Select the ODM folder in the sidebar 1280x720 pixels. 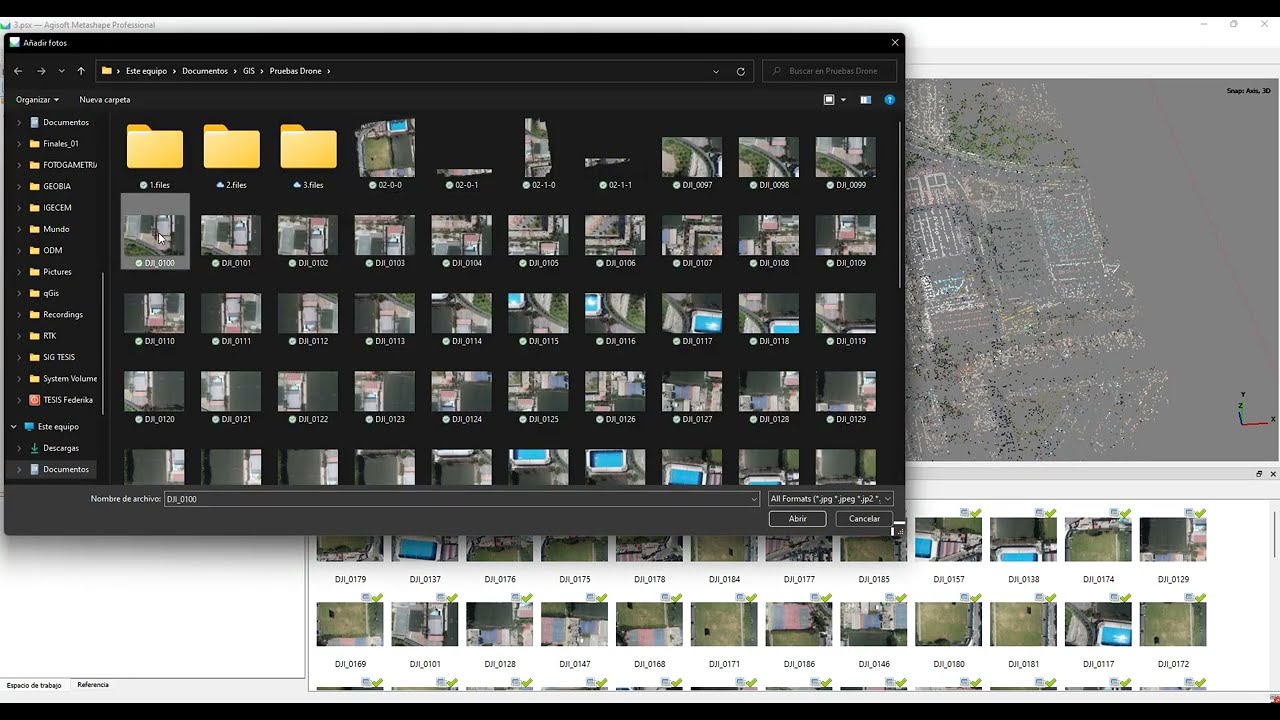click(x=52, y=251)
